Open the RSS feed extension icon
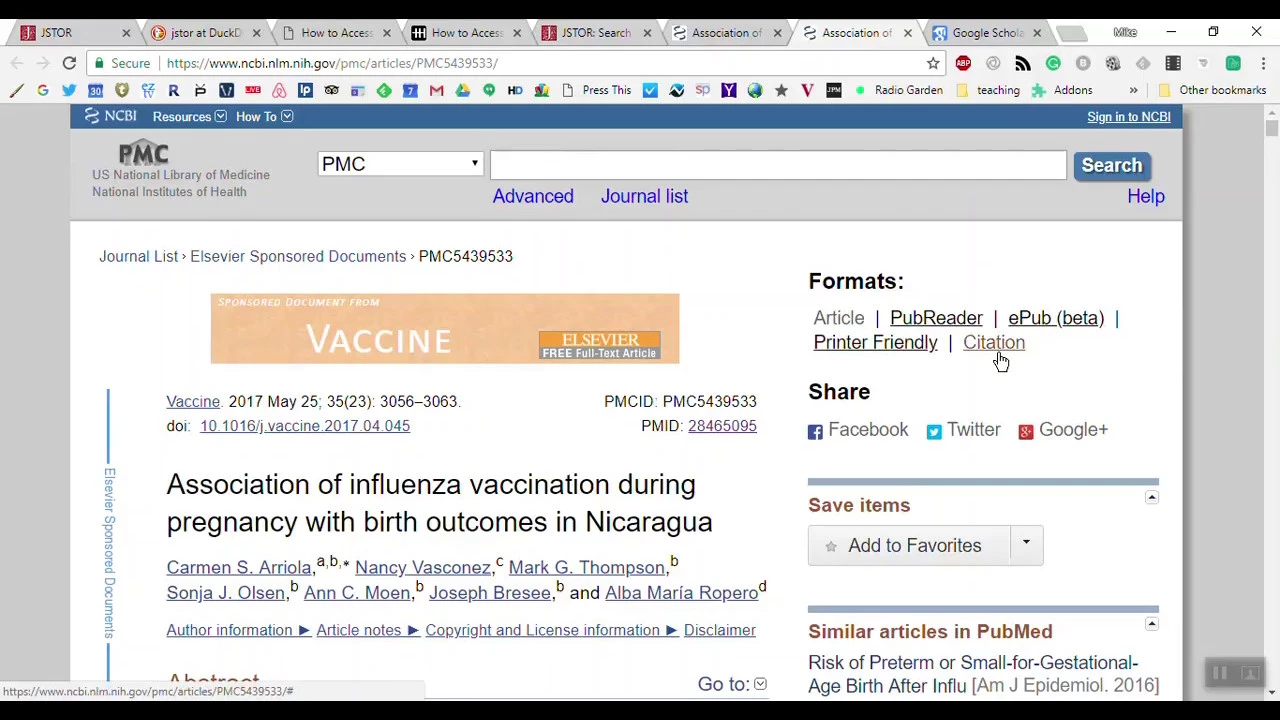1280x720 pixels. [1023, 63]
